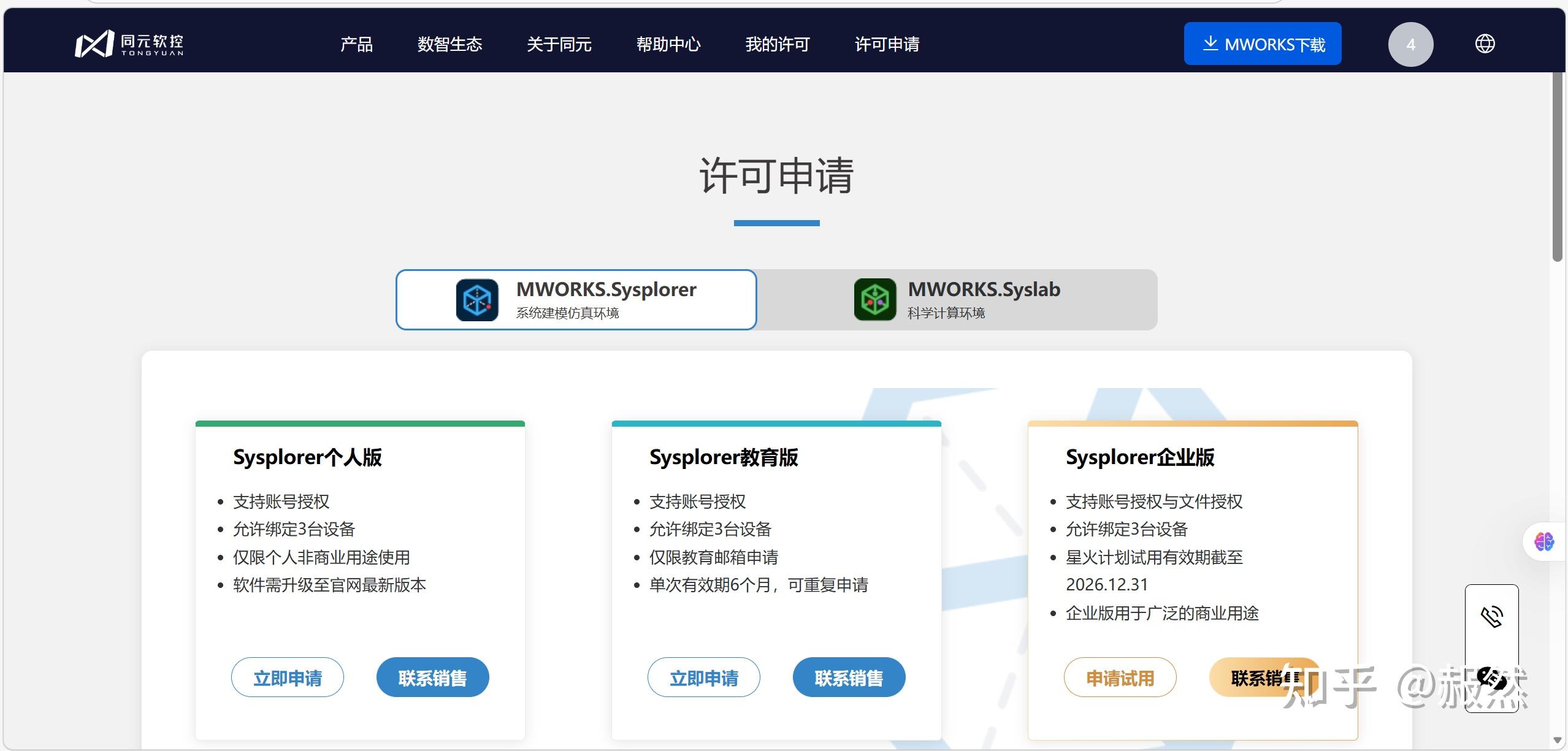Click the Sysplorer企业版 heading
The image size is (1568, 751).
coord(1140,457)
